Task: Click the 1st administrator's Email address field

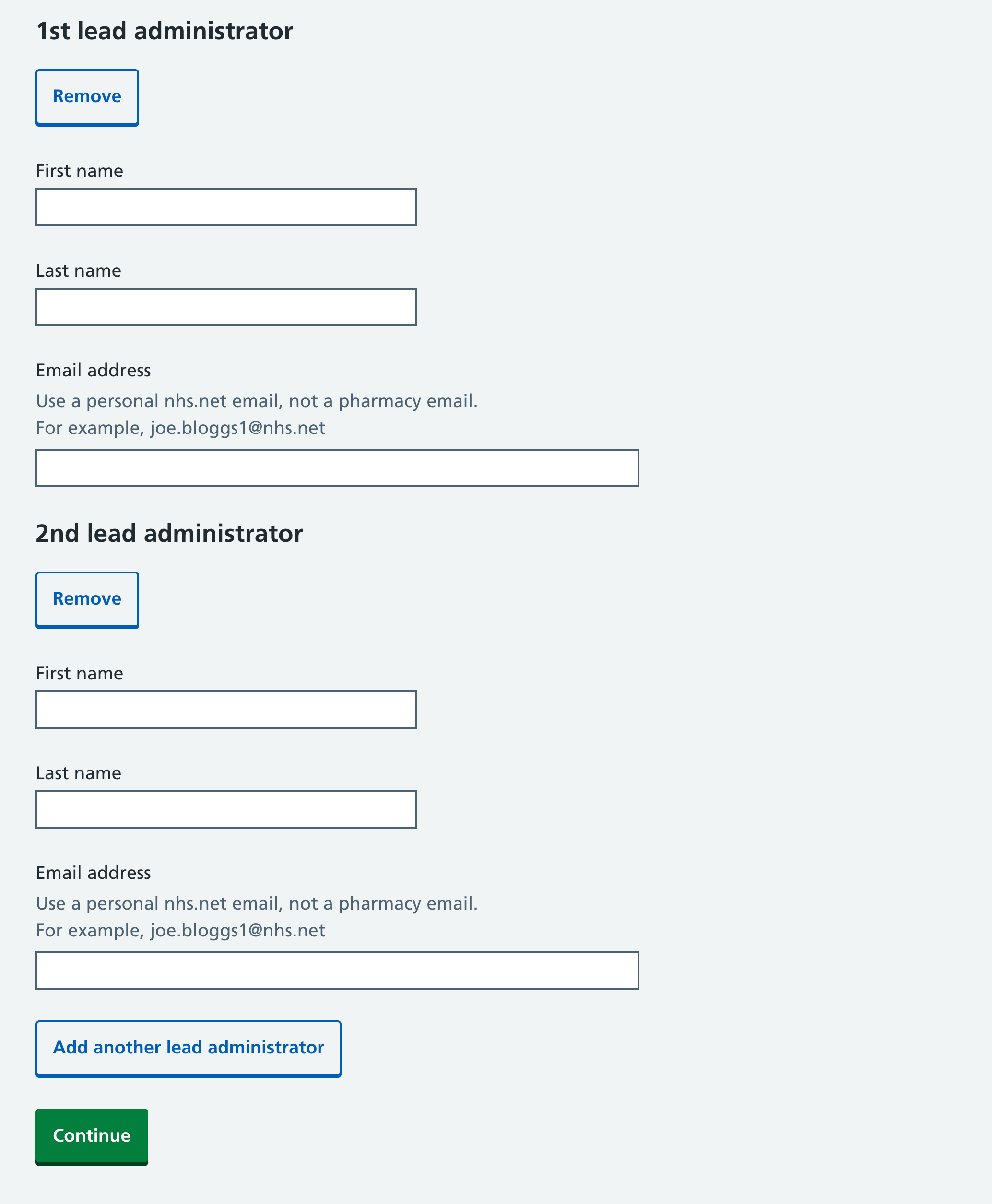Action: tap(337, 468)
